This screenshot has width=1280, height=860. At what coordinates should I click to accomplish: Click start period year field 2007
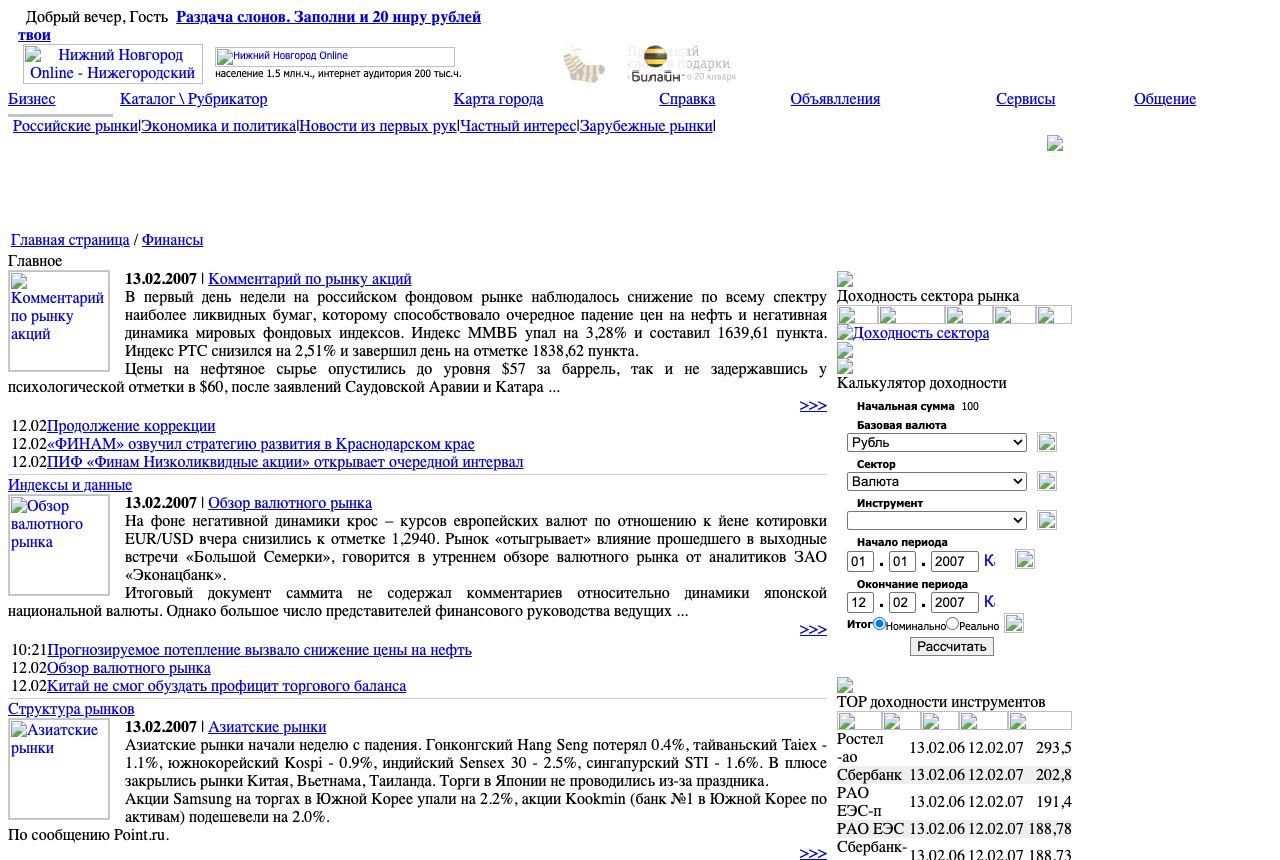955,562
